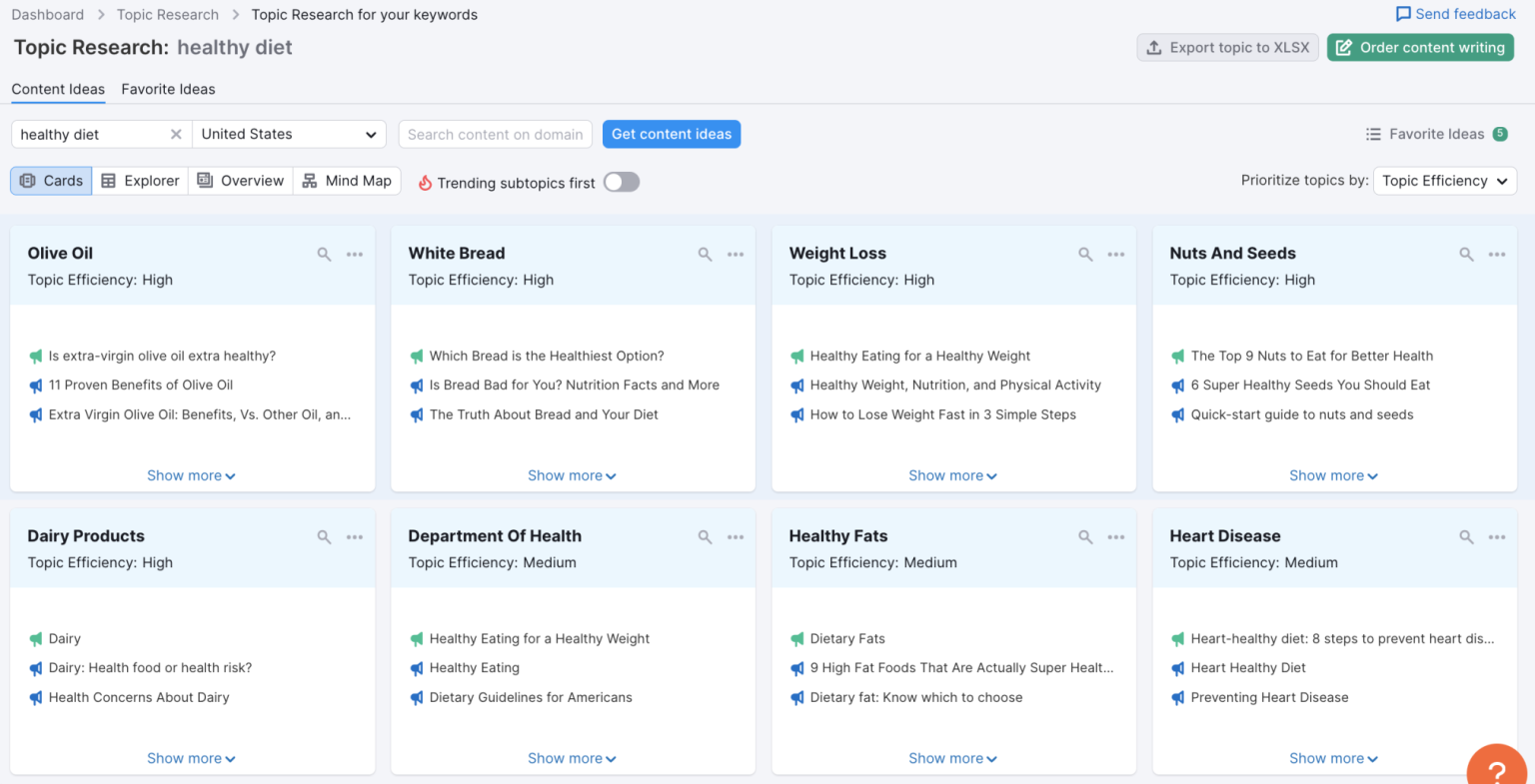Click the orange help question mark button
Screen dimensions: 1535x784
pos(1496,767)
